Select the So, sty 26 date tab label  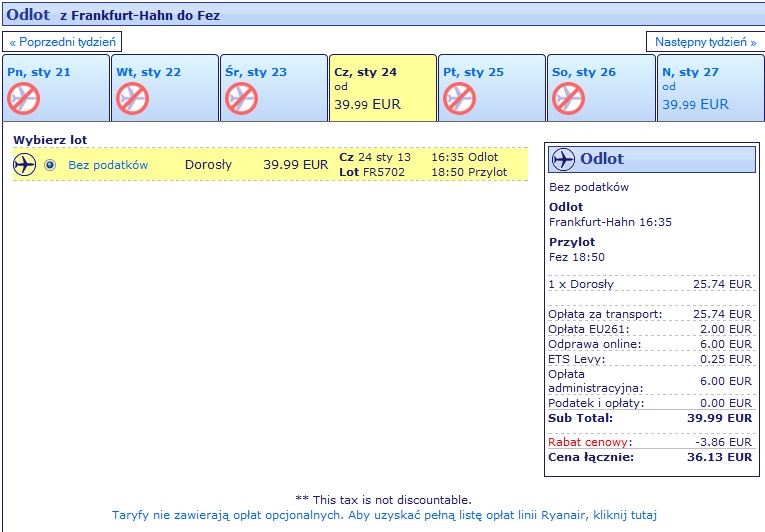[584, 72]
